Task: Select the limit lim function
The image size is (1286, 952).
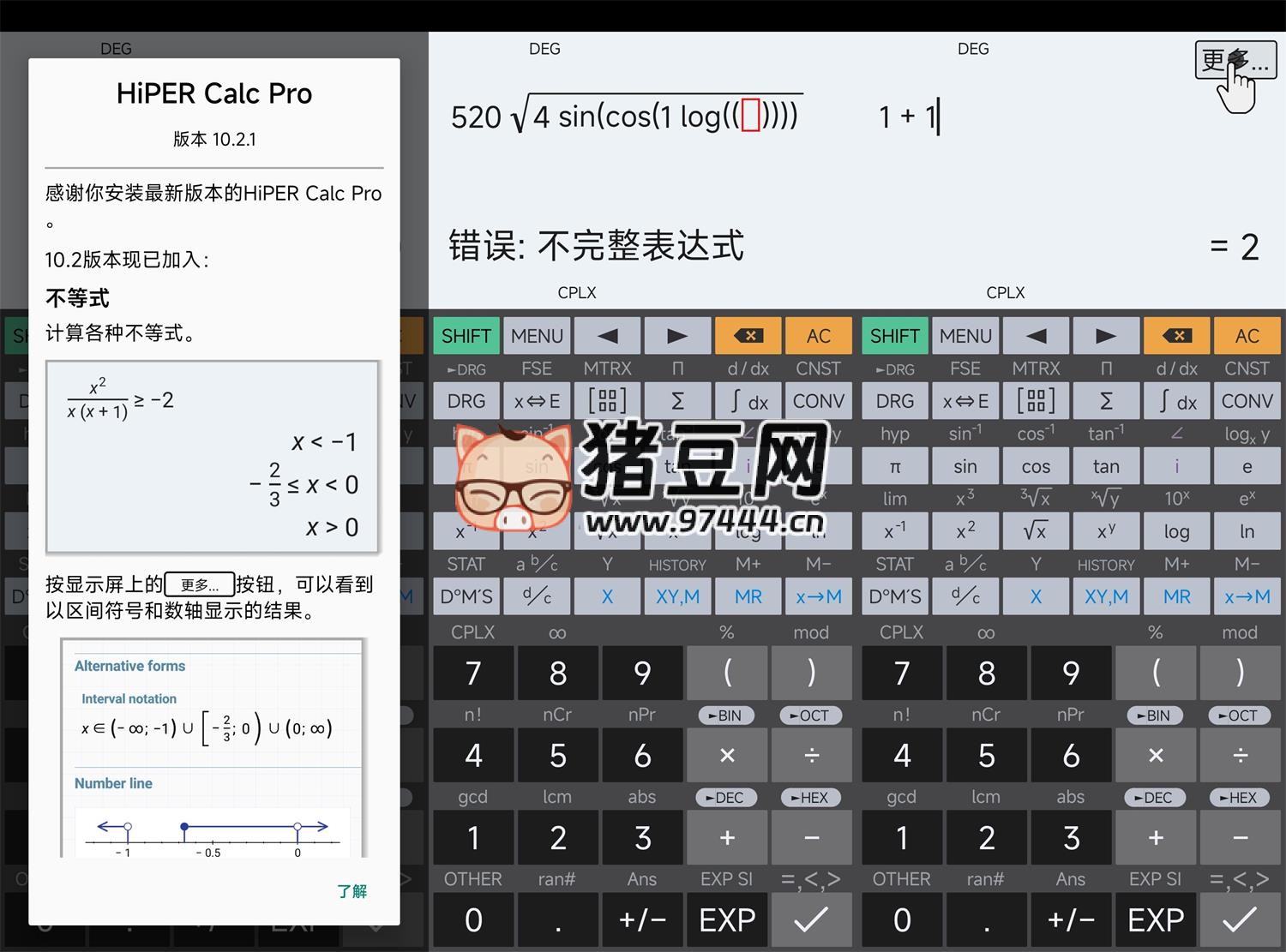Action: pos(894,498)
